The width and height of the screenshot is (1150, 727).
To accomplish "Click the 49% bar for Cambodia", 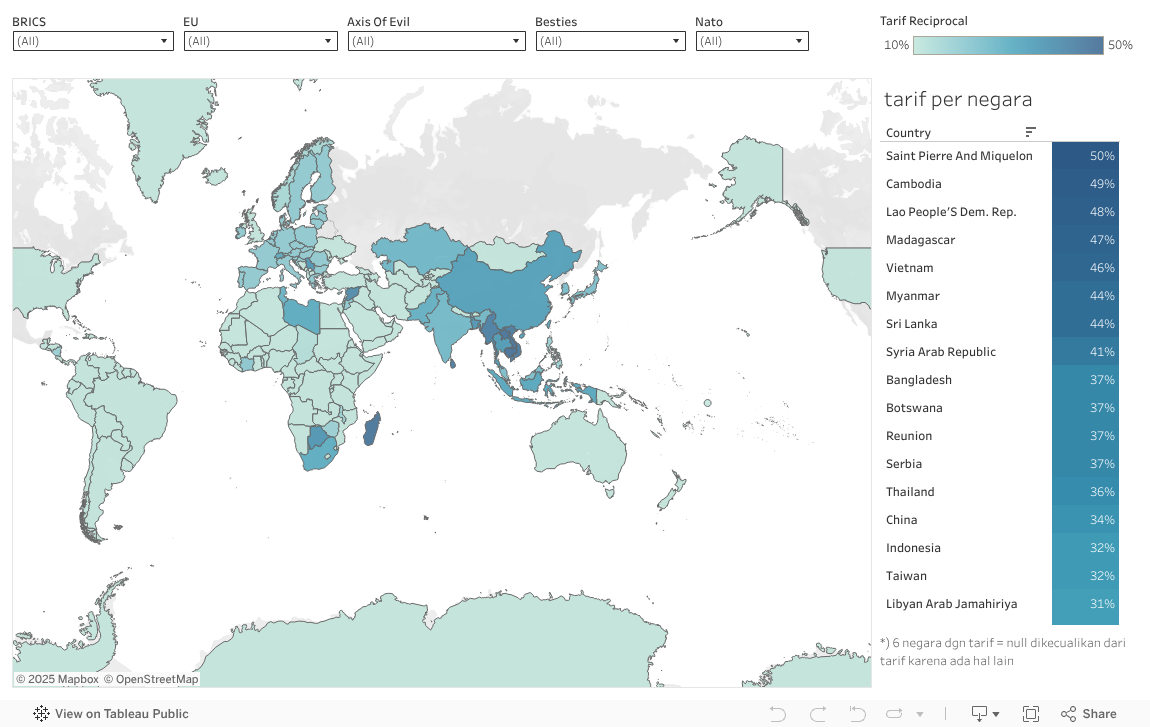I will 1085,183.
